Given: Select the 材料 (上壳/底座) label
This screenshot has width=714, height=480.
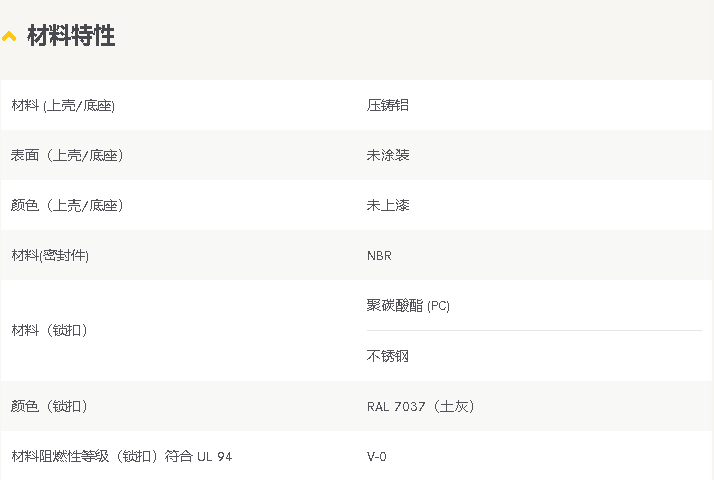Looking at the screenshot, I should click(x=63, y=105).
